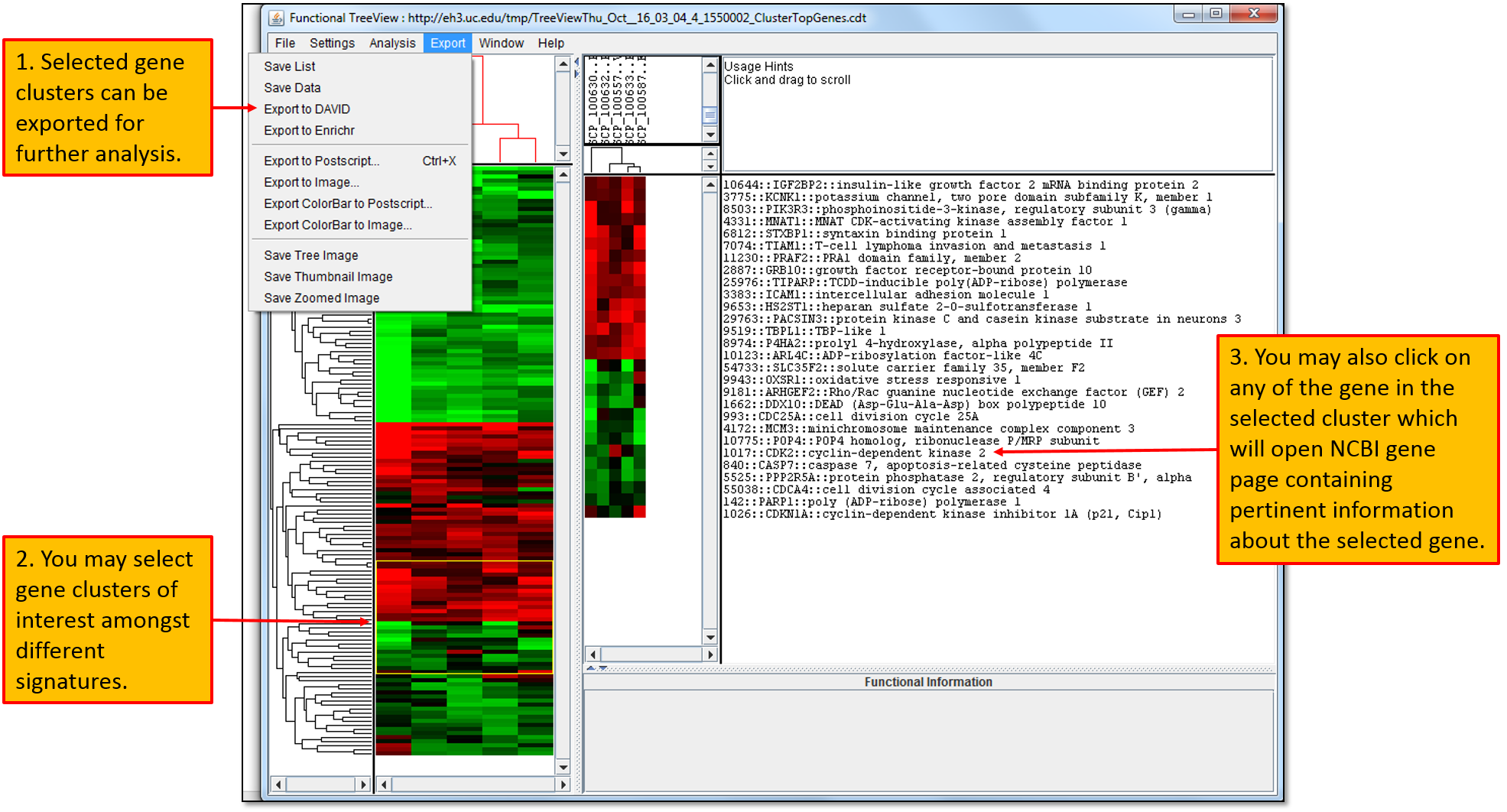
Task: Click the up arrow of global heatmap vertical scrollbar
Action: coord(563,175)
